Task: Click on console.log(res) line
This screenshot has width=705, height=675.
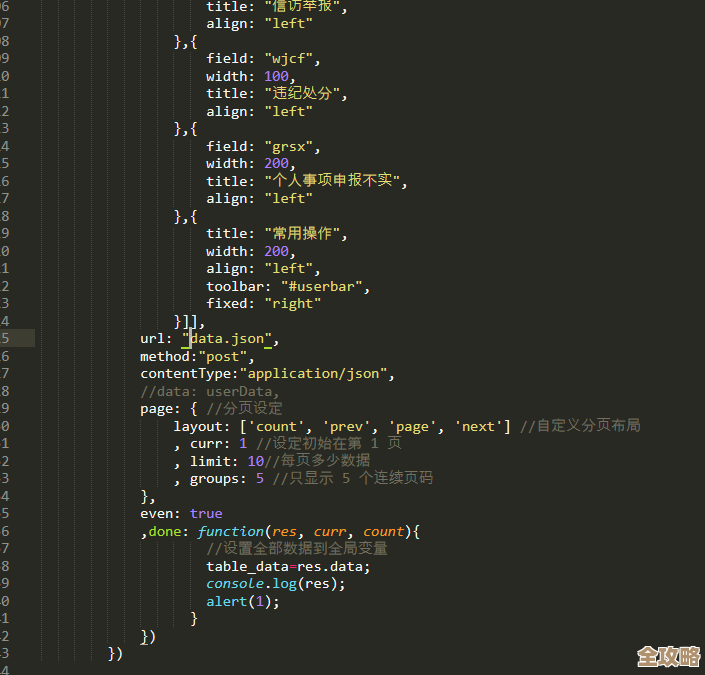Action: (275, 584)
